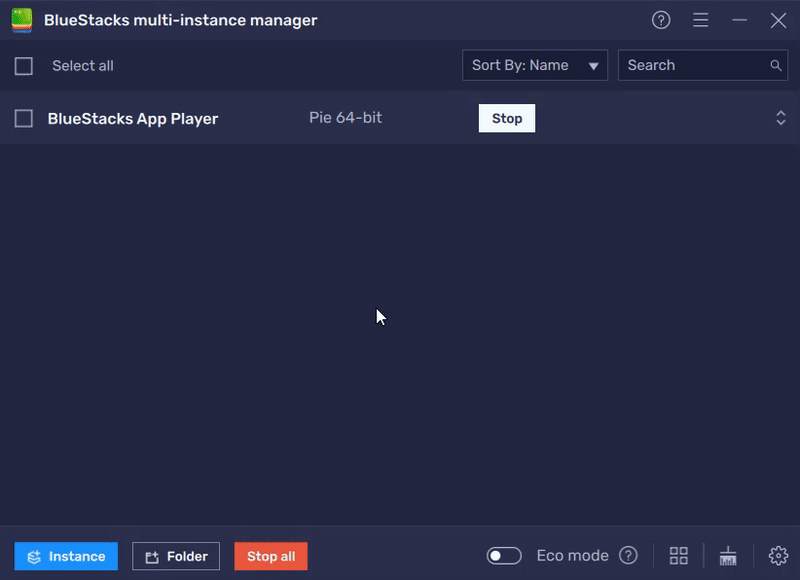The image size is (800, 580).
Task: Open the help menu
Action: 660,19
